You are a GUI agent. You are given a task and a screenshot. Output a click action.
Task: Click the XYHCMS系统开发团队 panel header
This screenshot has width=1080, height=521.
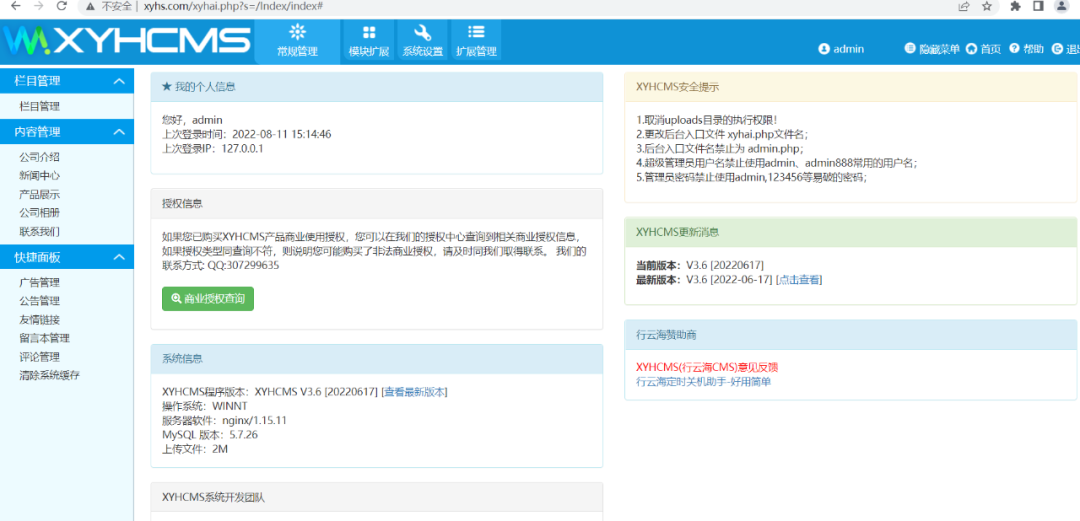(x=377, y=497)
